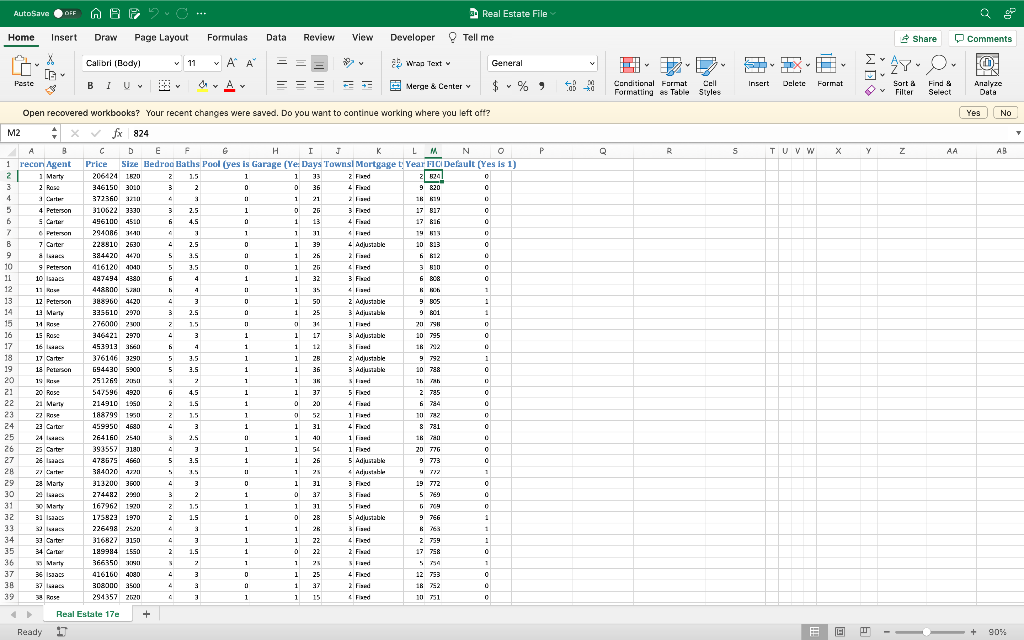The image size is (1024, 640).
Task: Toggle the AutoSave switch
Action: point(66,13)
